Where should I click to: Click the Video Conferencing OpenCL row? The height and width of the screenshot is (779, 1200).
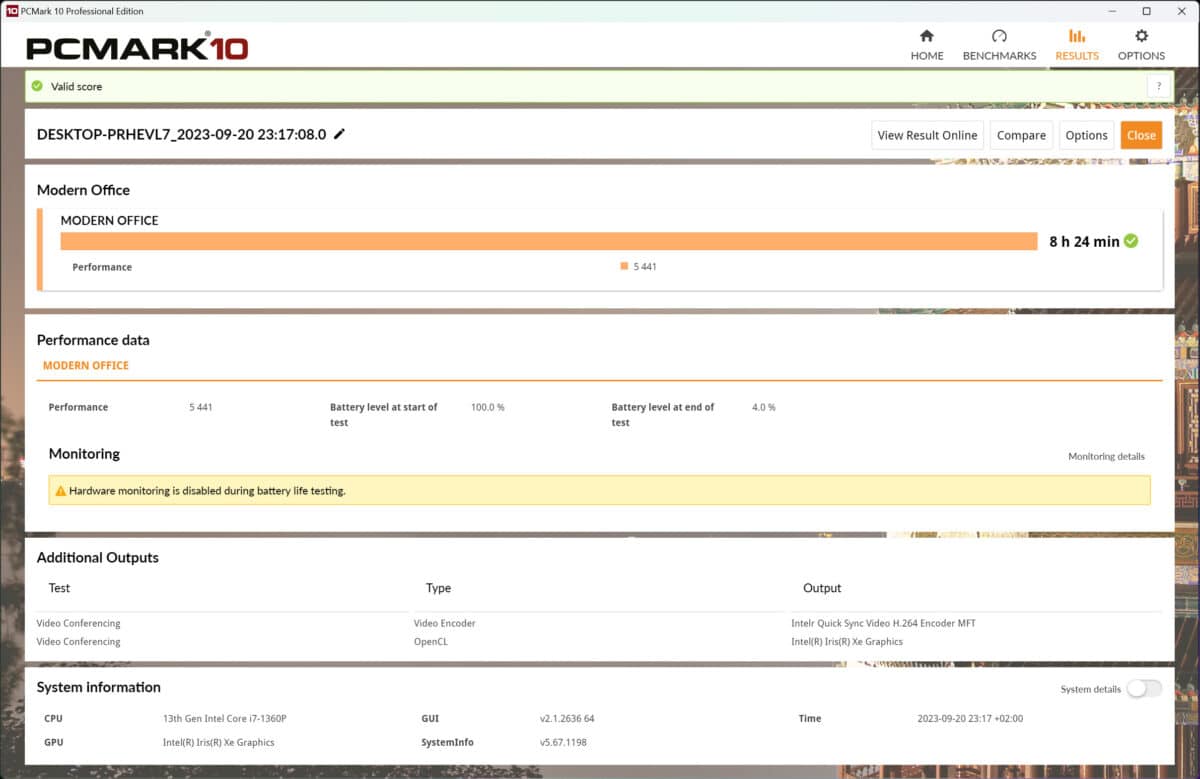[x=599, y=642]
